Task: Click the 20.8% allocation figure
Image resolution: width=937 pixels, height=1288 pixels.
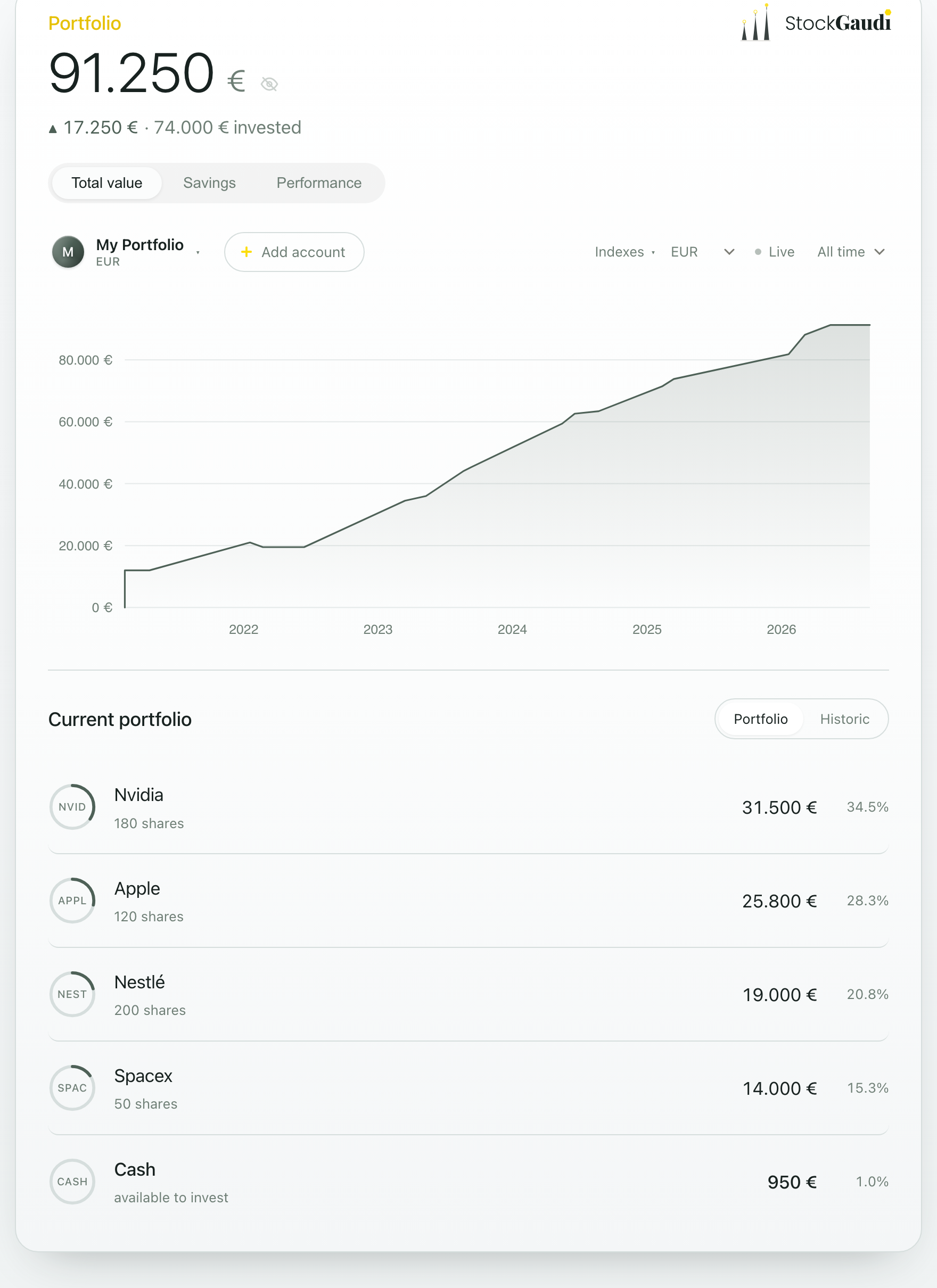Action: tap(867, 994)
